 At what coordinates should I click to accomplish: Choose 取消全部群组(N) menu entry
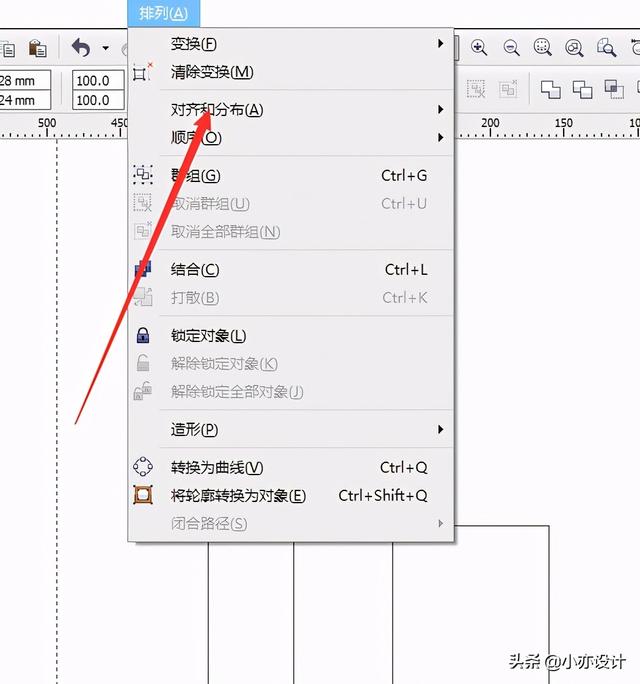[291, 232]
